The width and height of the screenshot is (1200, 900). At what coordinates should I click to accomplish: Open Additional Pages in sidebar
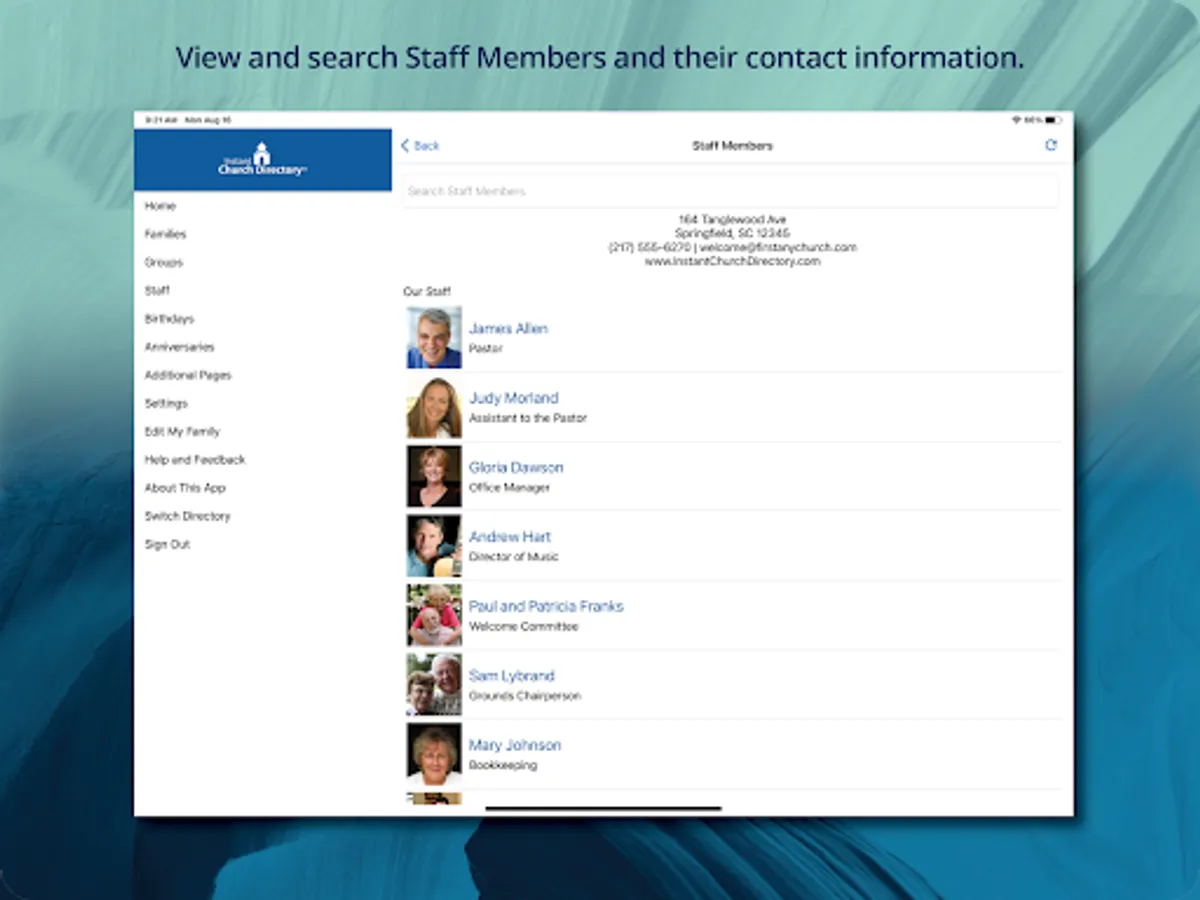click(x=188, y=375)
